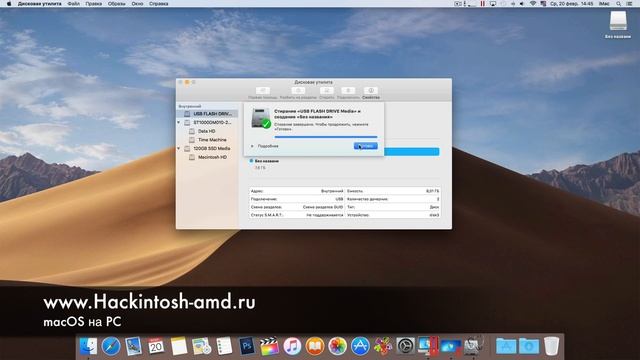The image size is (640, 360).
Task: Click the Info (Свойства) toolbar icon
Action: pos(371,91)
